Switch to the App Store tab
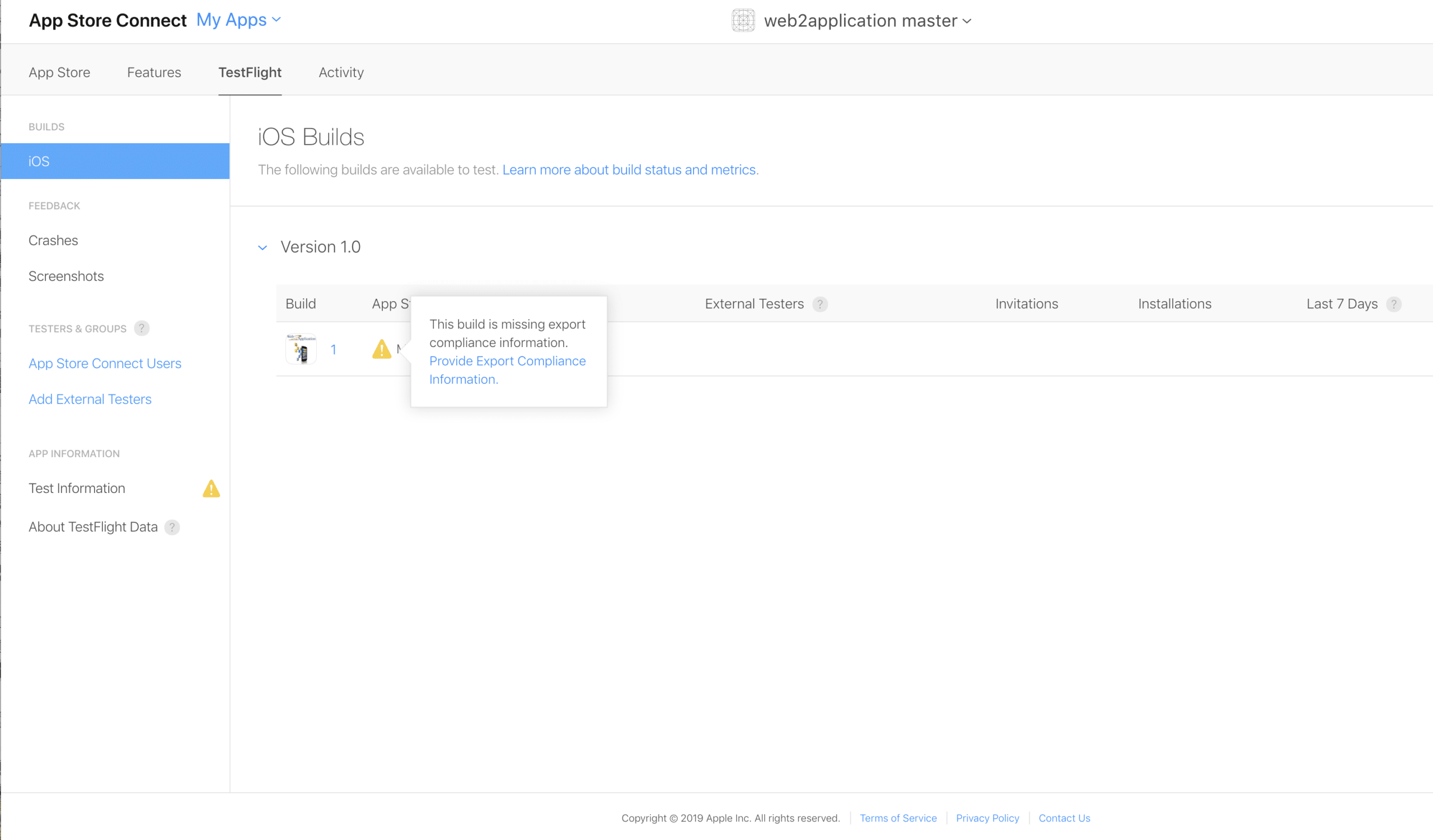The image size is (1433, 840). click(x=59, y=72)
